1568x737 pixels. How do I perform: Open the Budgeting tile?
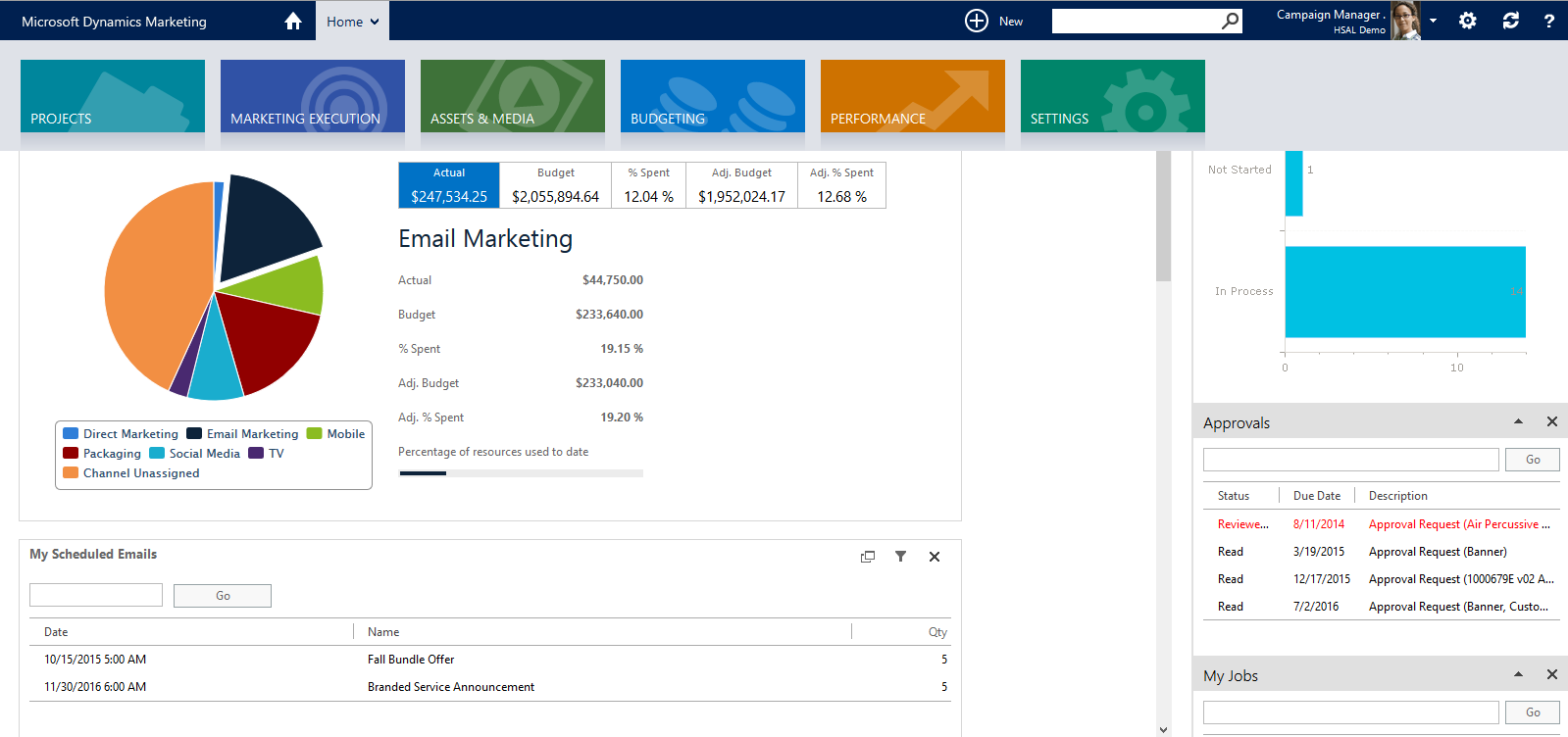[x=713, y=96]
